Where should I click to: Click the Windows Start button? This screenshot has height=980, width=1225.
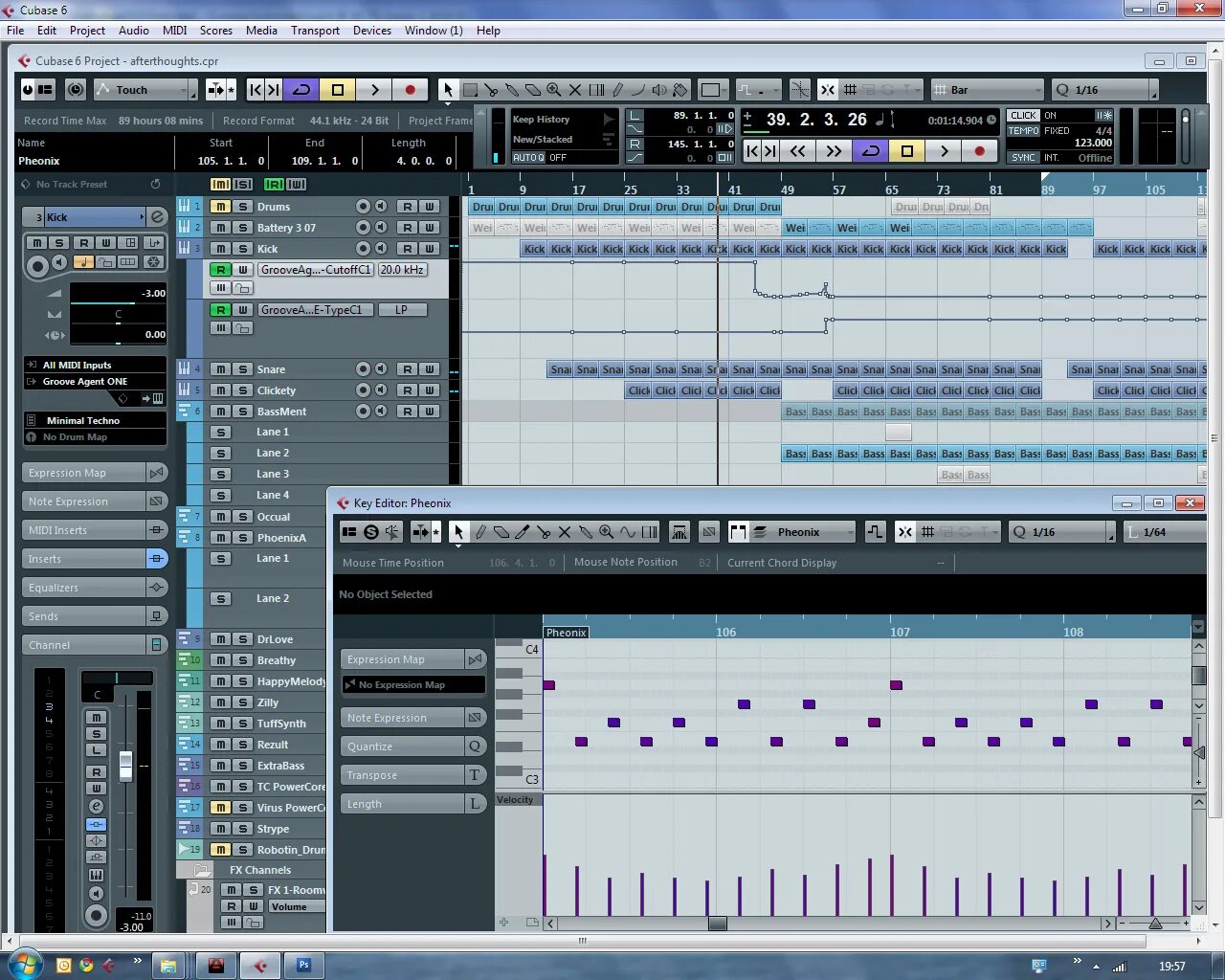(24, 963)
